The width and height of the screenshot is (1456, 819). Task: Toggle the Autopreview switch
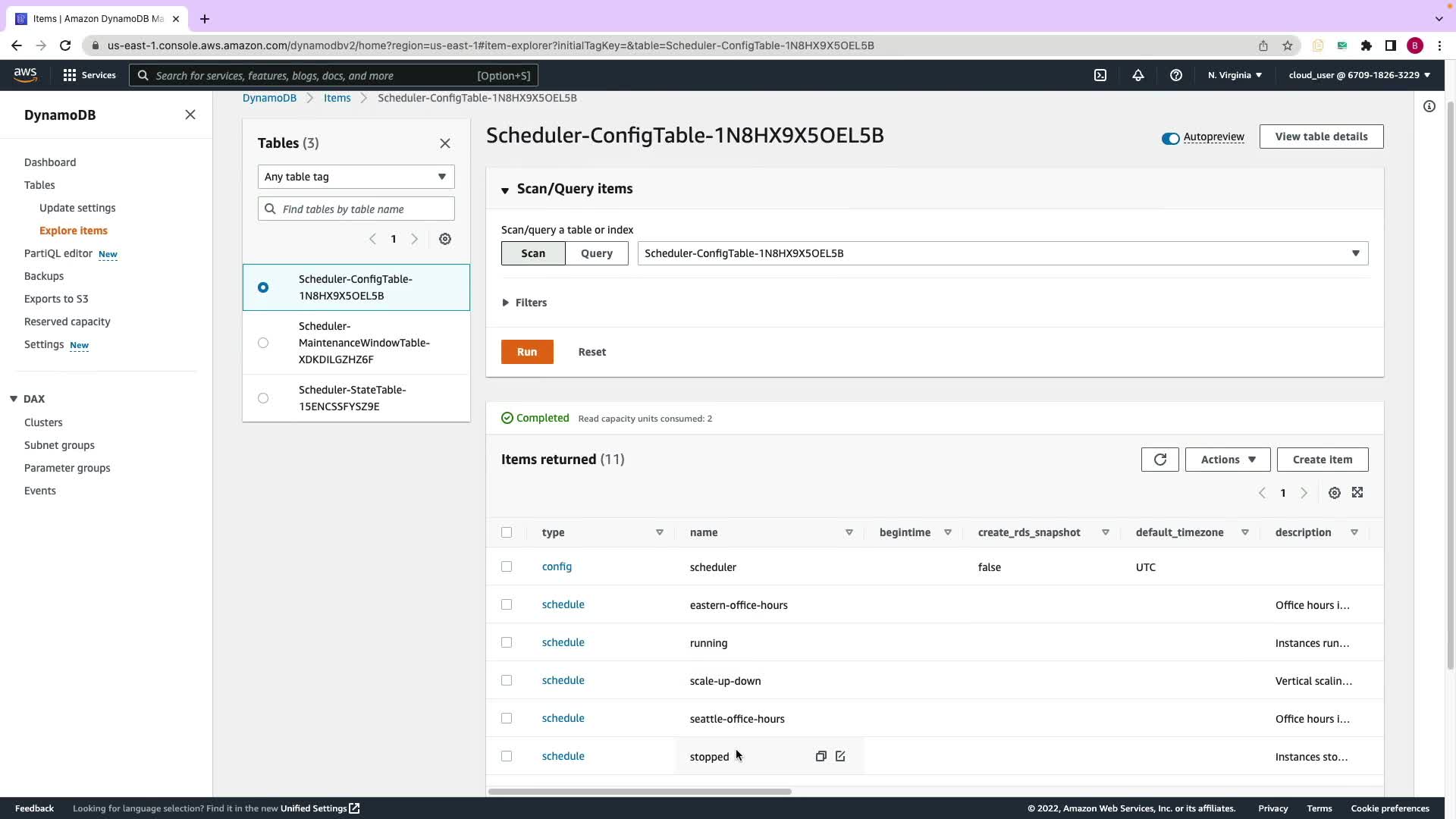[1170, 138]
